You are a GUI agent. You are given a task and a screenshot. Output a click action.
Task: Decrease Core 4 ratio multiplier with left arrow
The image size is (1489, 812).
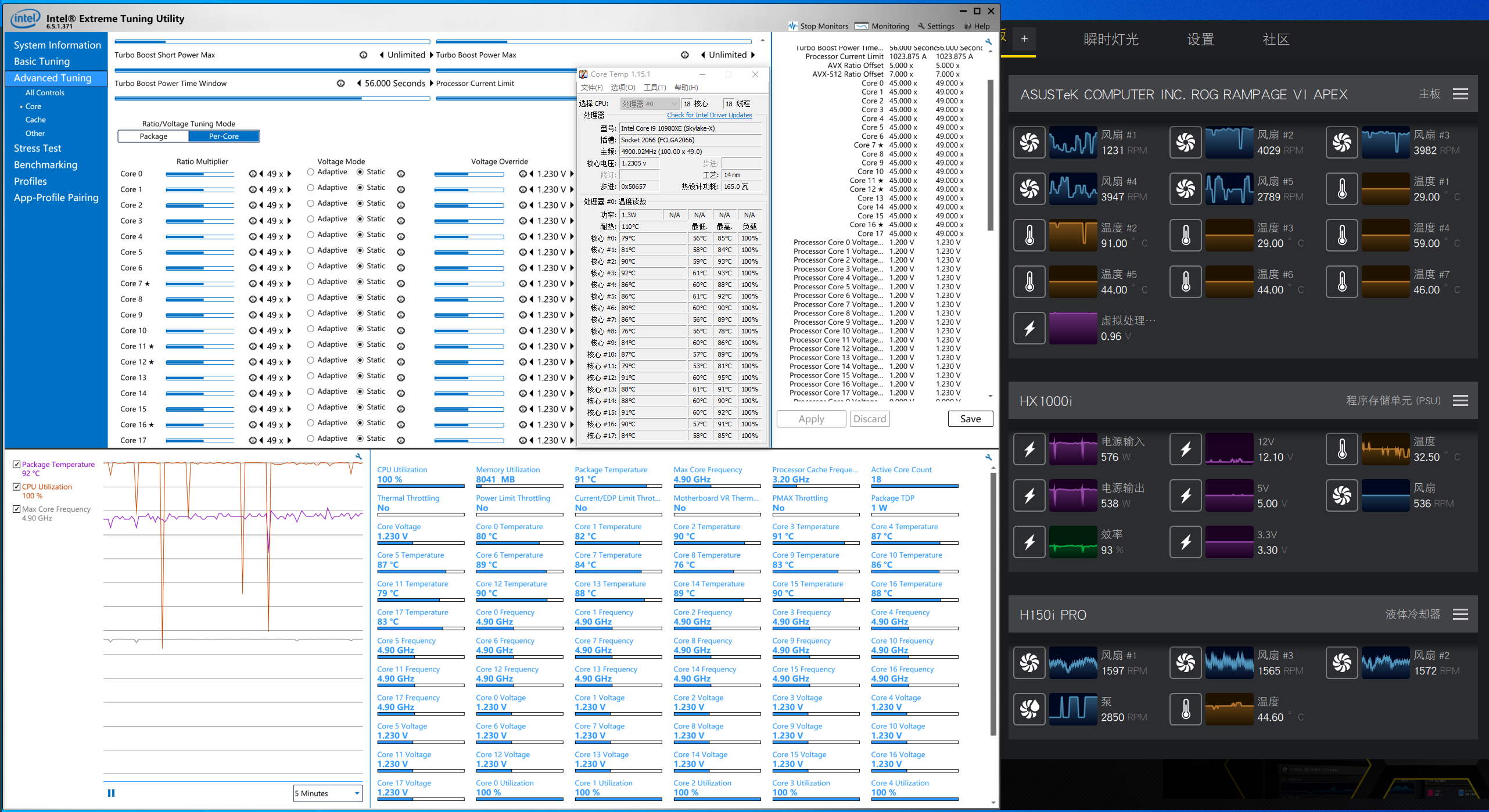coord(261,236)
